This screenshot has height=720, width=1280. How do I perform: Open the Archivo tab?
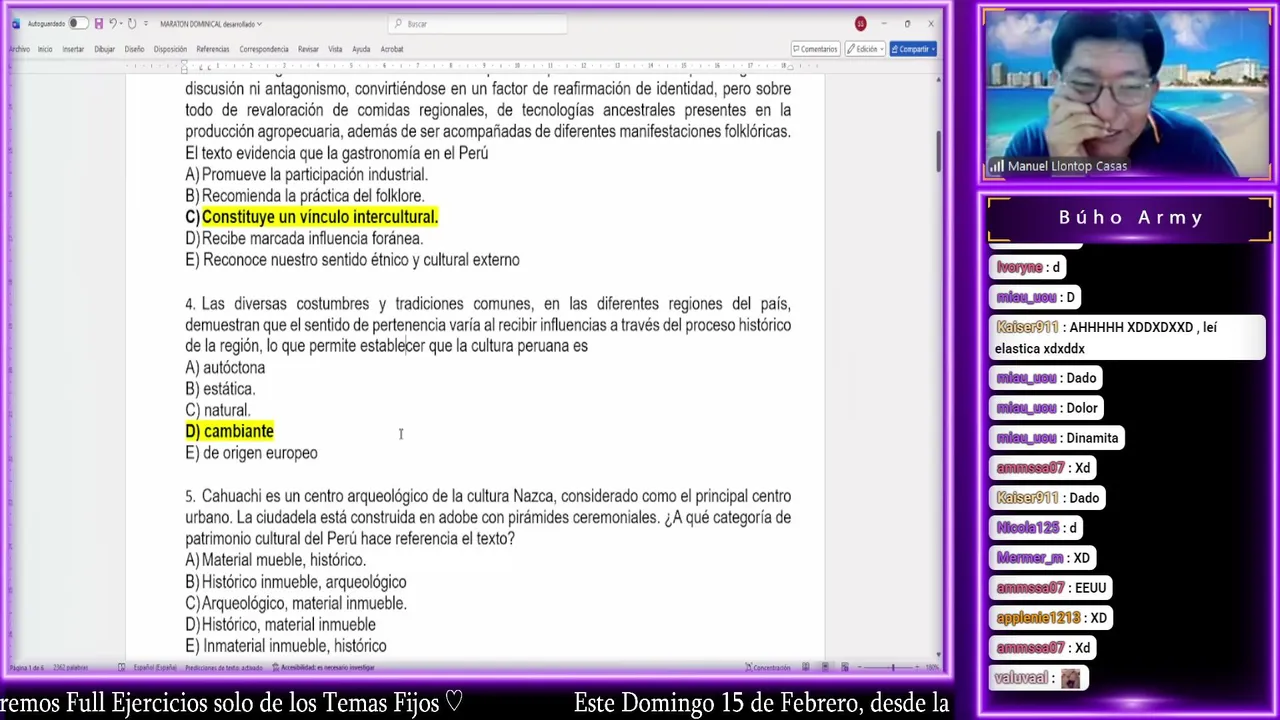[19, 49]
